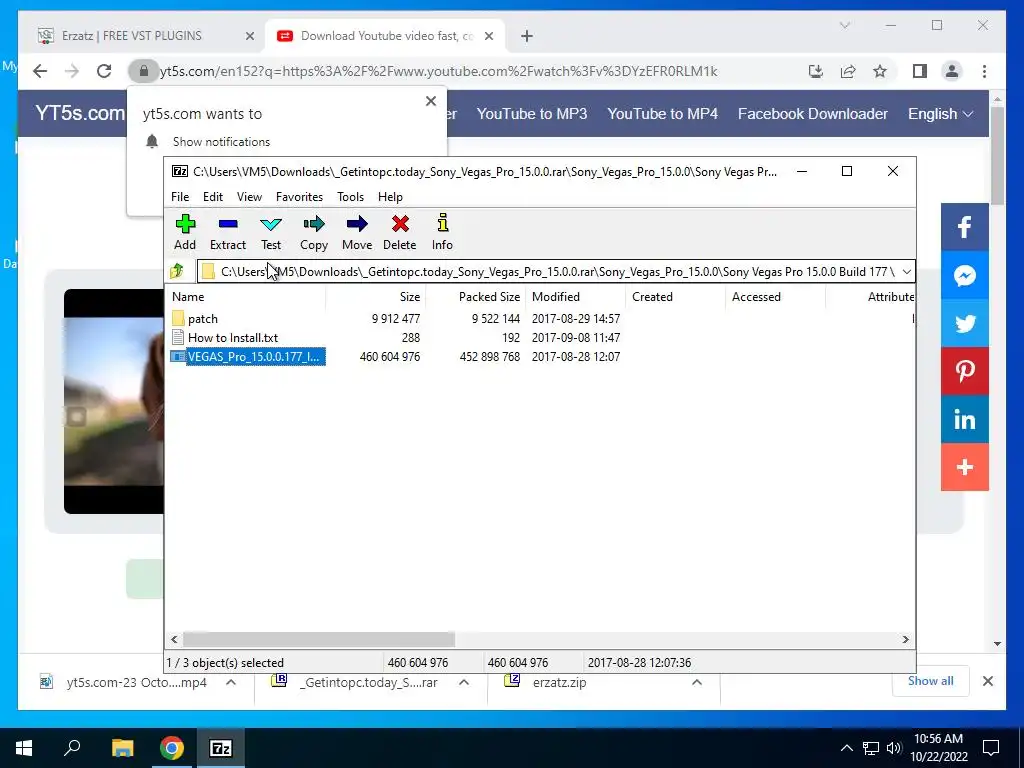The height and width of the screenshot is (768, 1024).
Task: Open Chrome profile avatar
Action: [x=952, y=71]
